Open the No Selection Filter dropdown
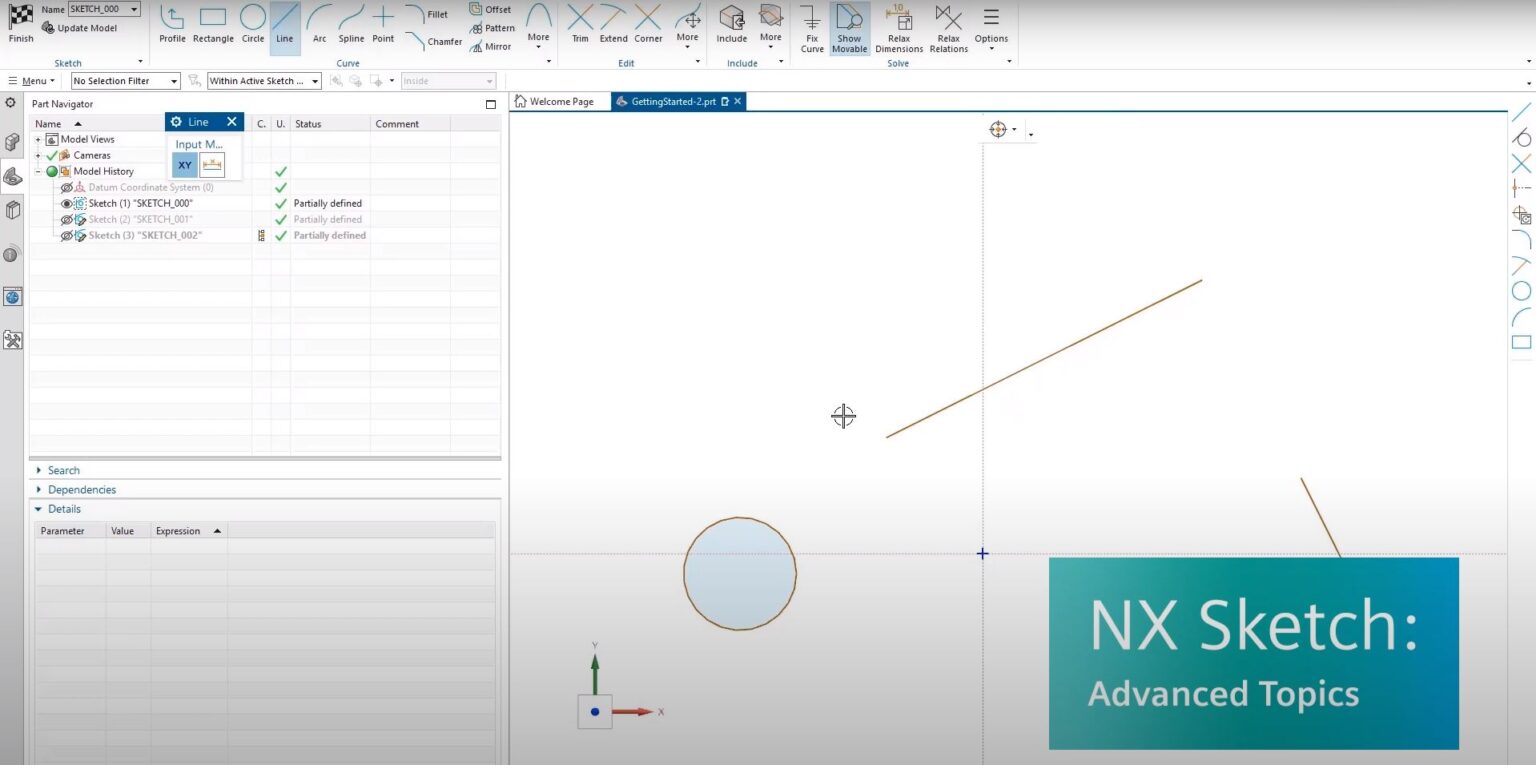Image resolution: width=1536 pixels, height=765 pixels. pos(125,81)
